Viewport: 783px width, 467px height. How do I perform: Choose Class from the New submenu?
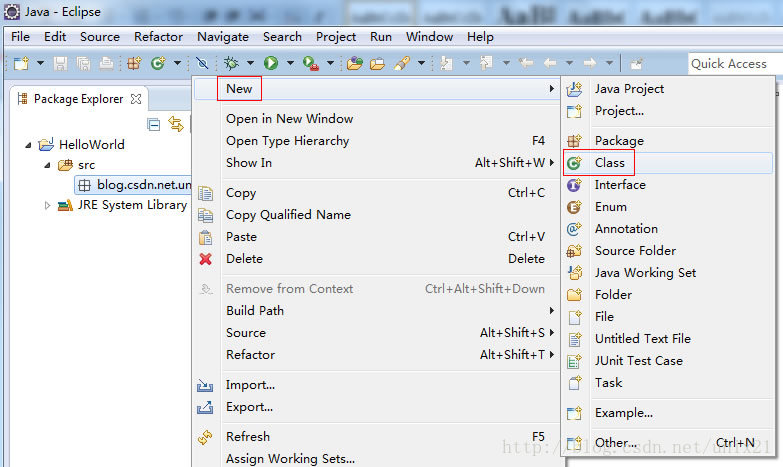(x=668, y=163)
